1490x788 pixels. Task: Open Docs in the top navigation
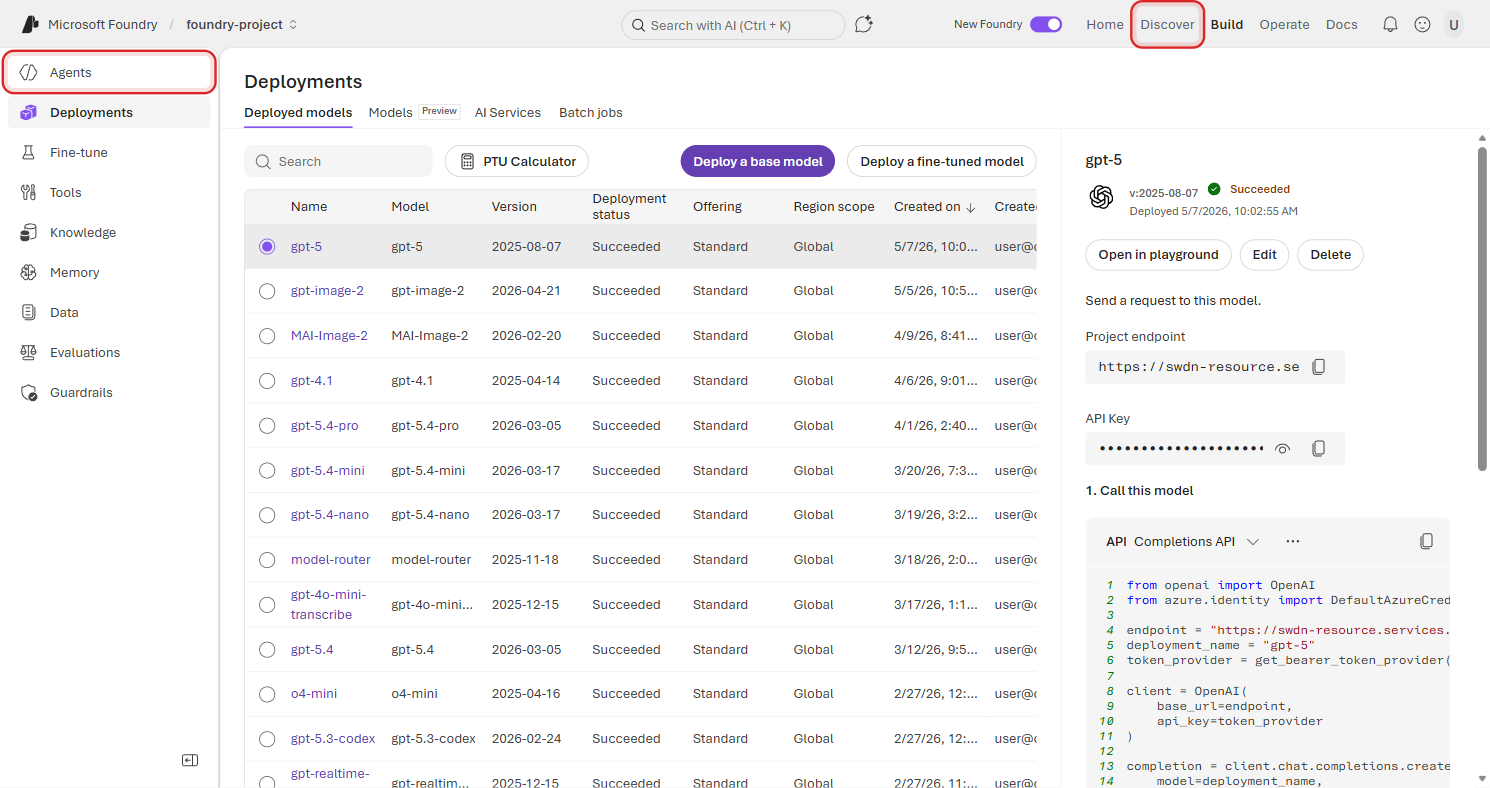[1342, 24]
